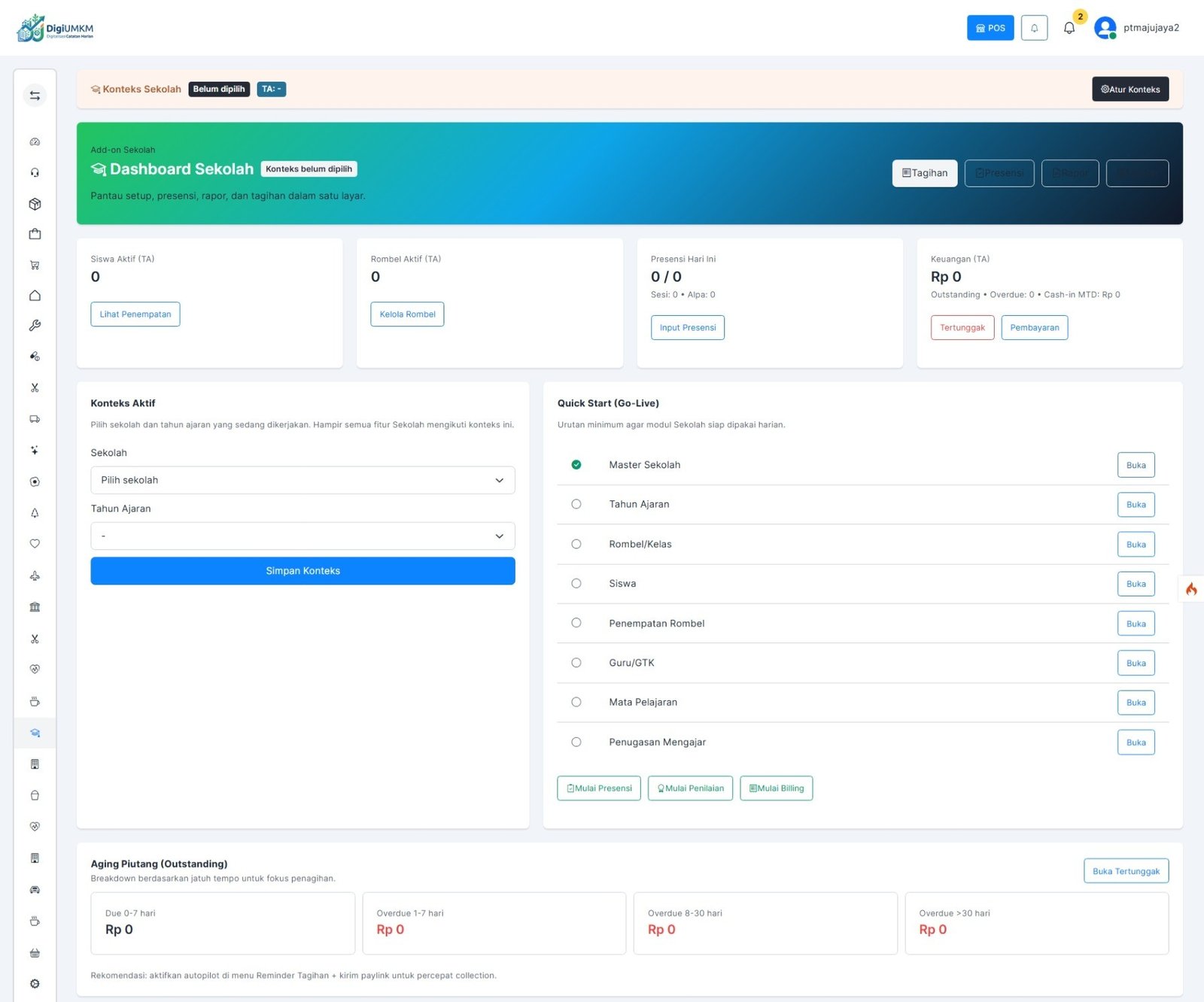
Task: Click the sidebar collapse arrows icon
Action: coord(35,96)
